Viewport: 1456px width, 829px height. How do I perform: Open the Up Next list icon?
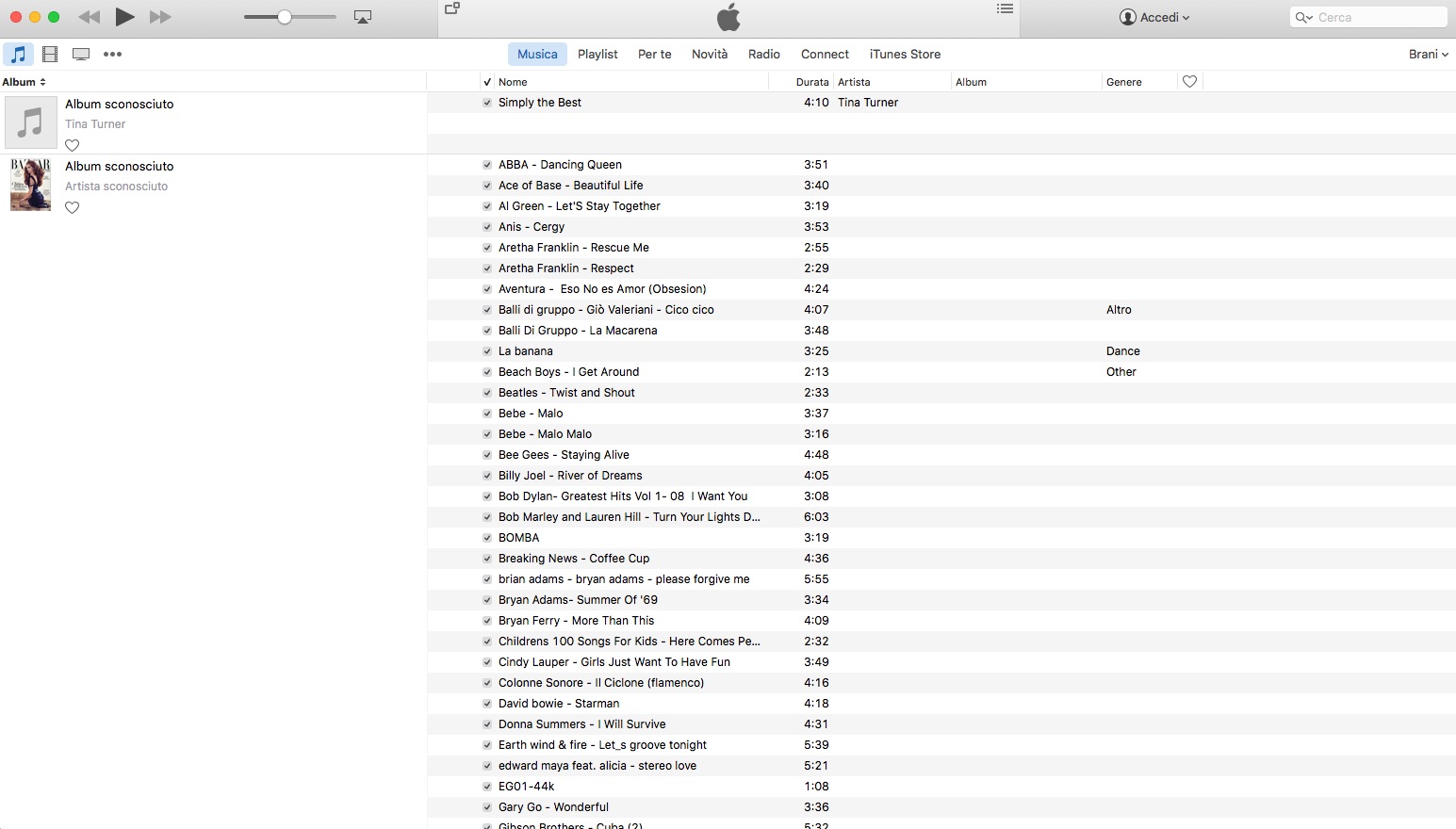[x=1005, y=8]
